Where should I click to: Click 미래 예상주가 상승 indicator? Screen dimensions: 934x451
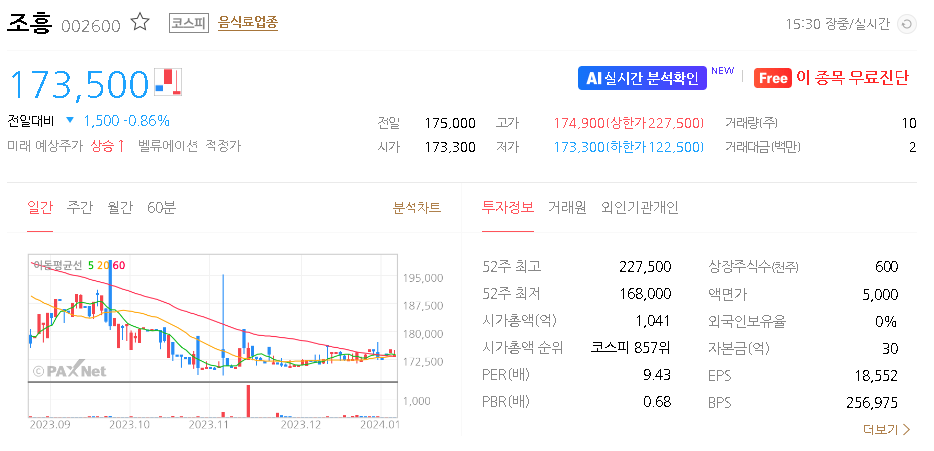[x=66, y=146]
